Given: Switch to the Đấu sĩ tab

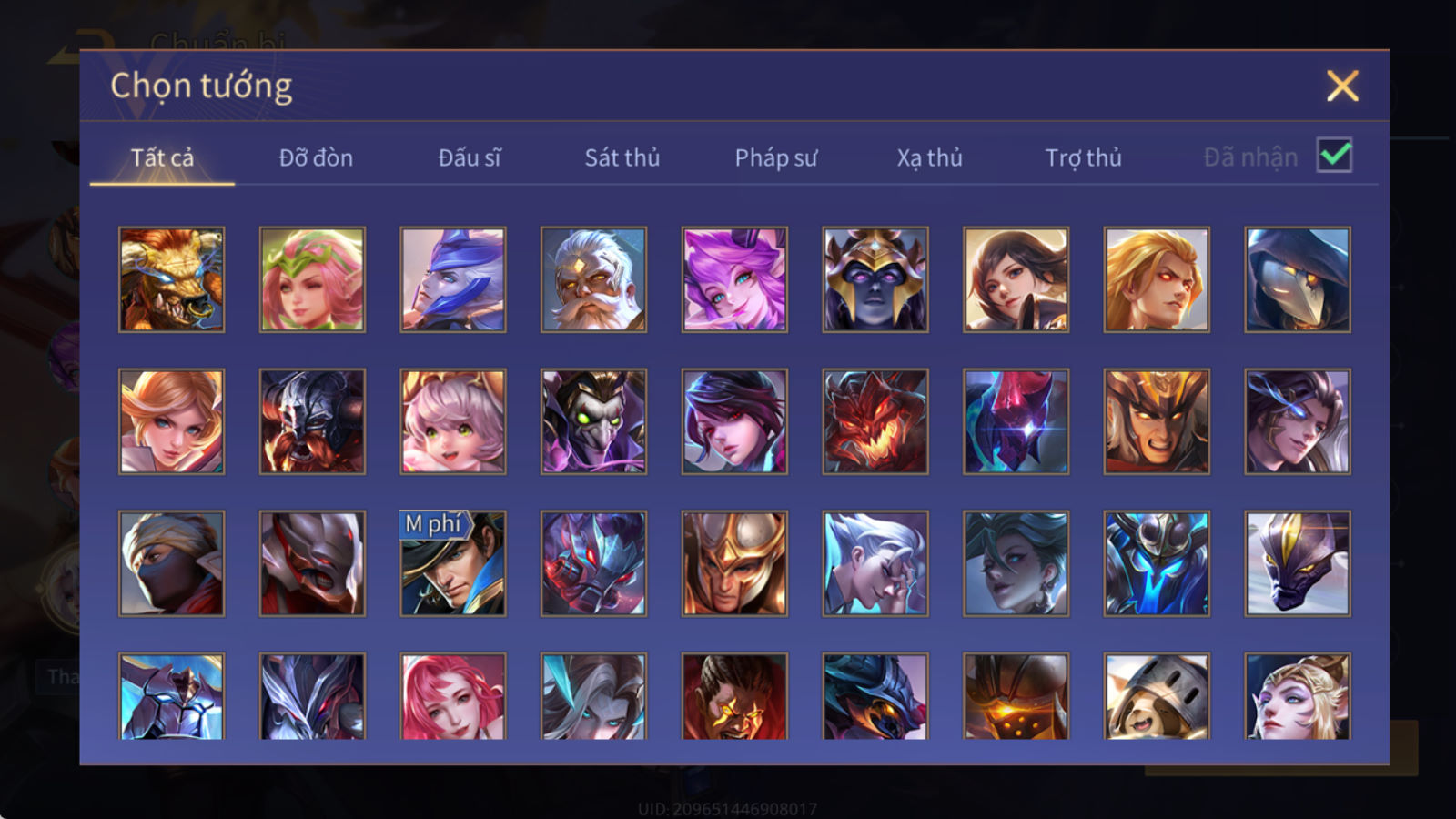Looking at the screenshot, I should point(470,157).
